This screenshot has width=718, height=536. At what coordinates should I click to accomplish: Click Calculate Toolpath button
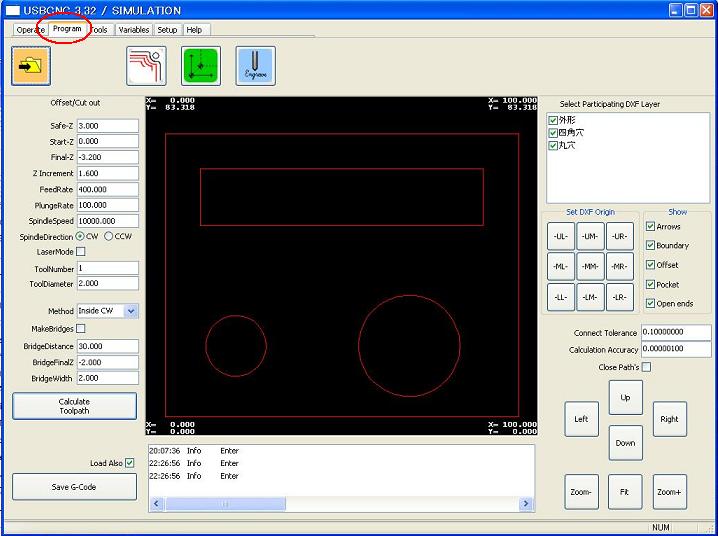pyautogui.click(x=74, y=406)
